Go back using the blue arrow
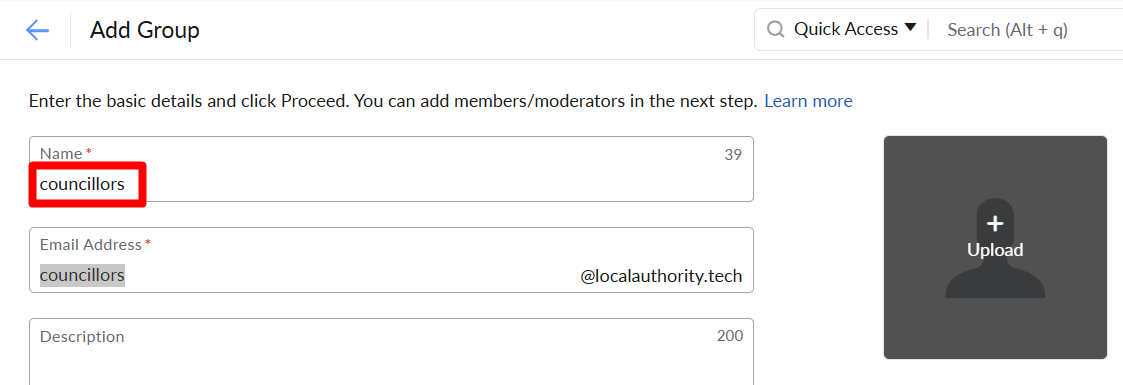1123x385 pixels. click(x=37, y=30)
